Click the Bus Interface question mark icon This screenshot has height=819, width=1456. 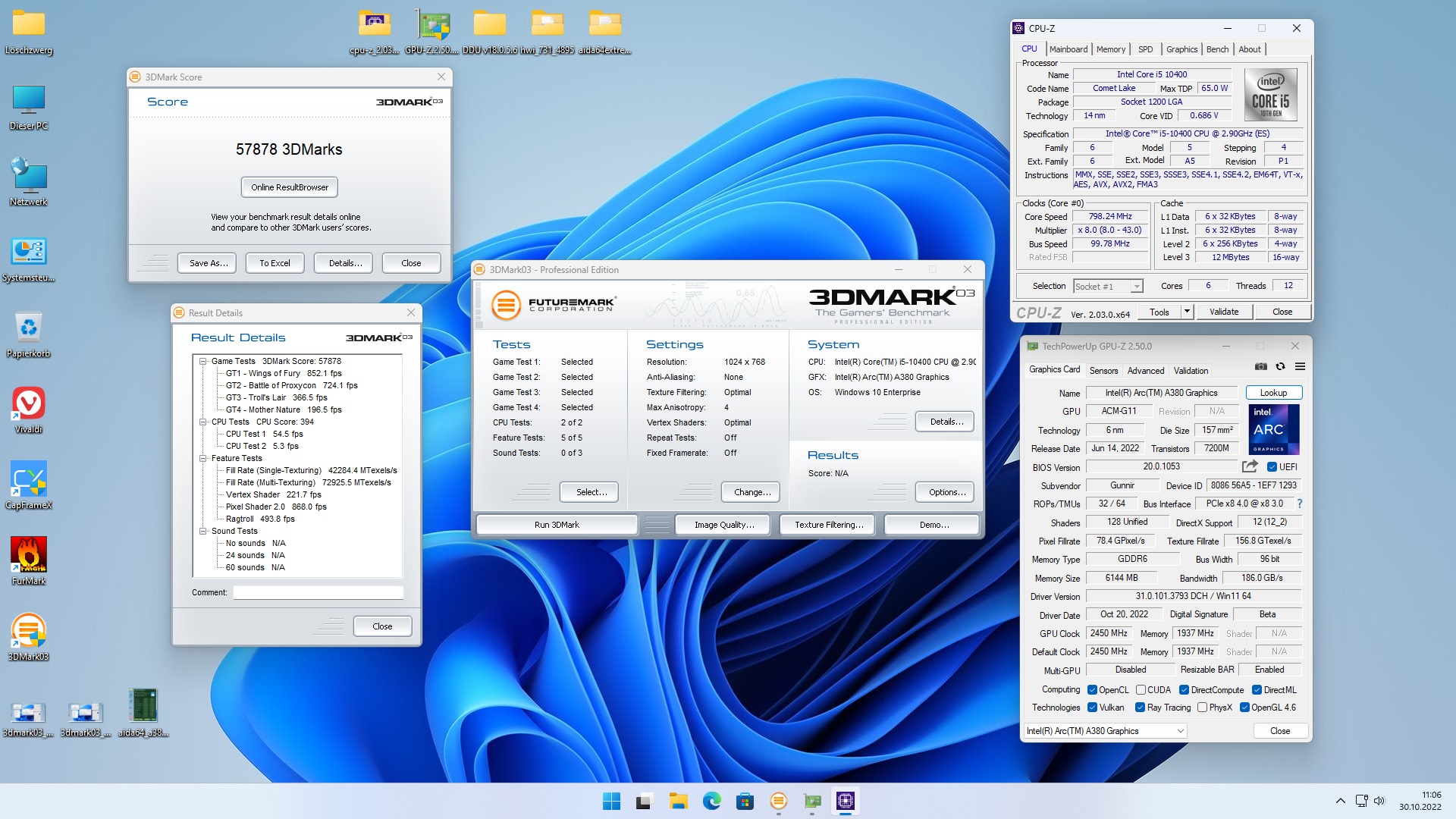pos(1299,504)
